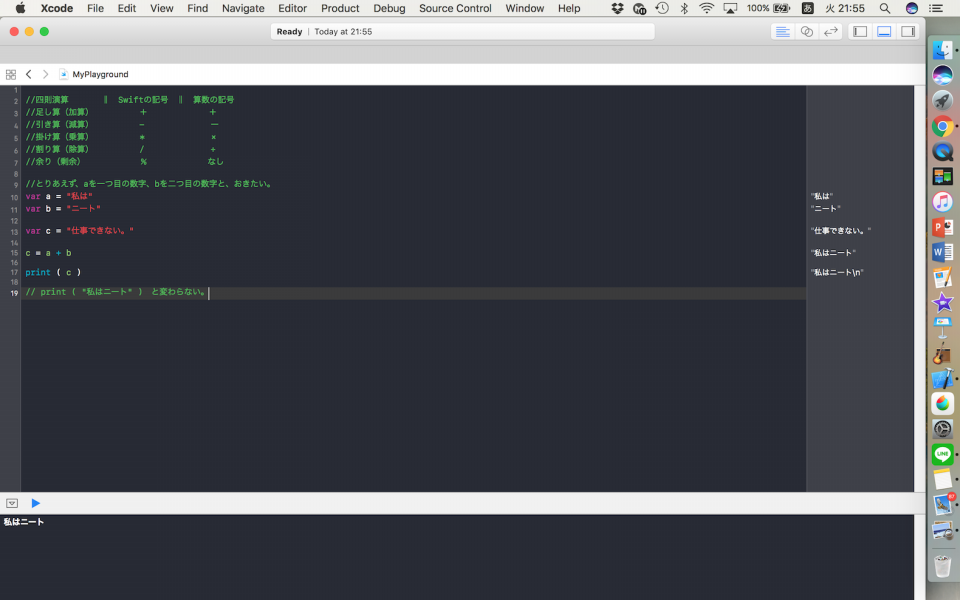
Task: Open Time Machine menu bar icon
Action: pyautogui.click(x=662, y=8)
